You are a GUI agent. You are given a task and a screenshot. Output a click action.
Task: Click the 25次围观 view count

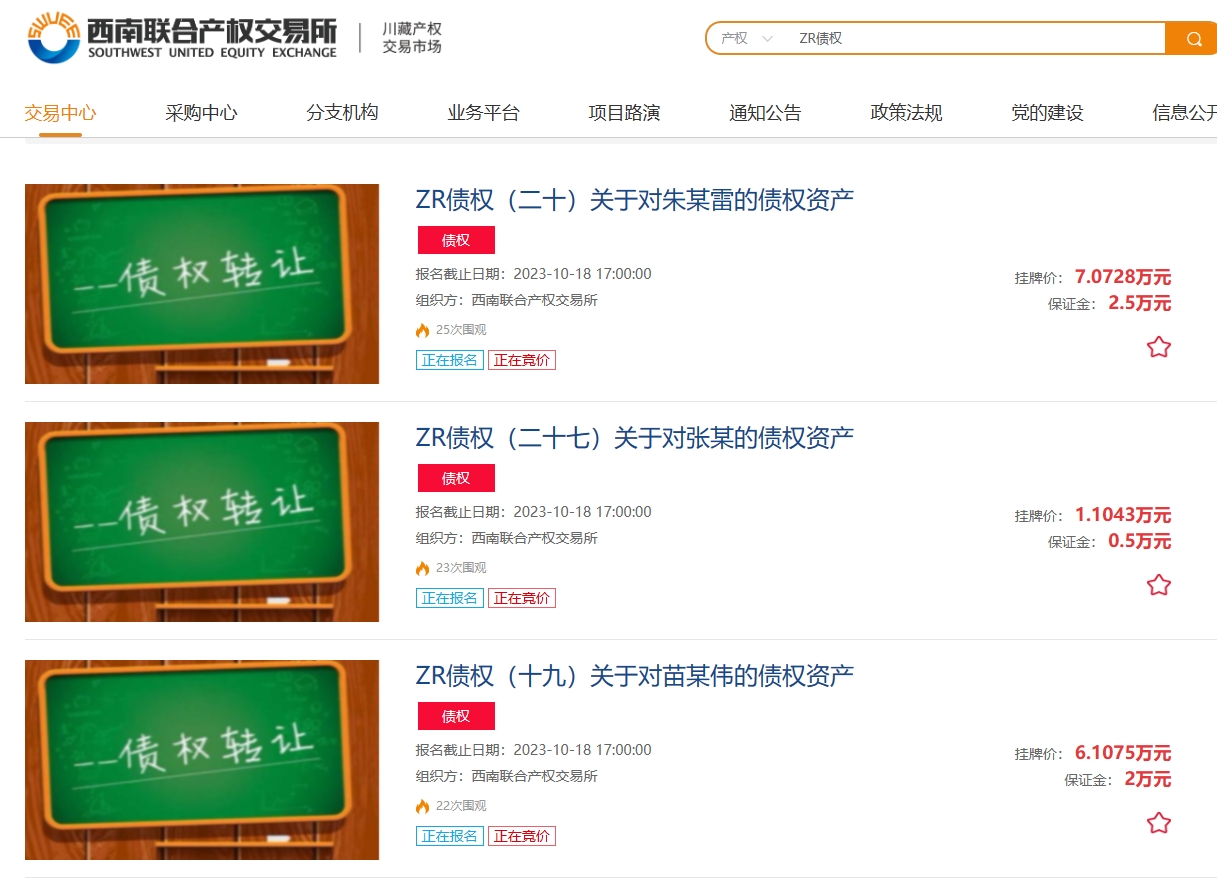461,330
